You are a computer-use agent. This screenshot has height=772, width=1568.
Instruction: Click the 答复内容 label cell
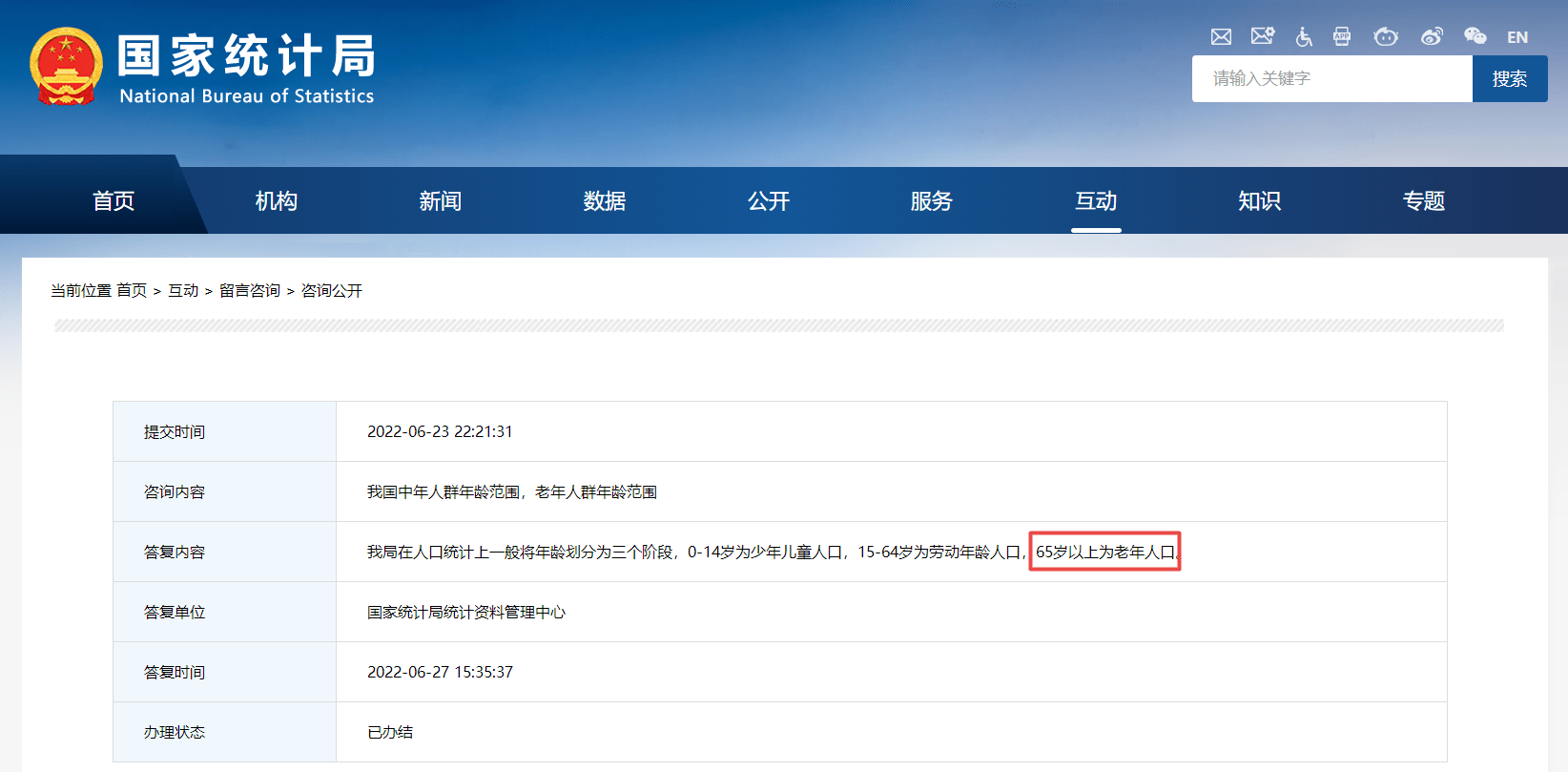point(225,552)
